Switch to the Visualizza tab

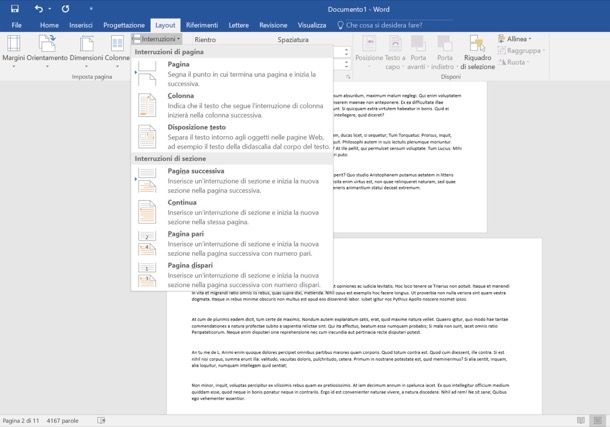(x=312, y=25)
